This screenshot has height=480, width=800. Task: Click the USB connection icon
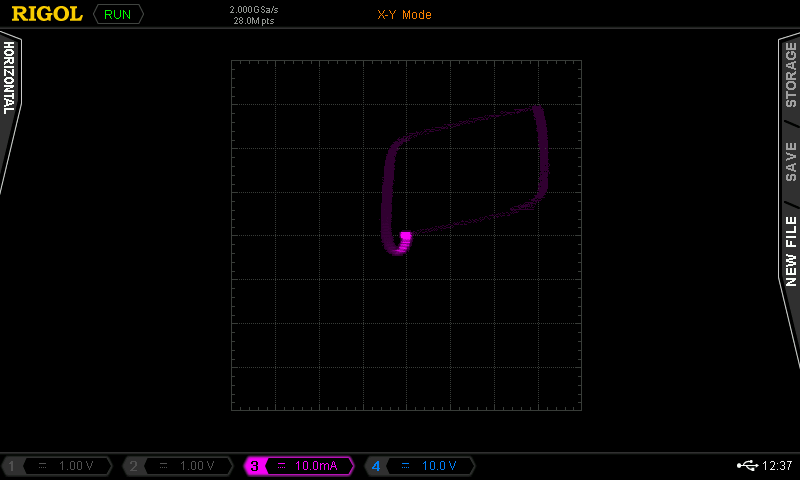(747, 465)
